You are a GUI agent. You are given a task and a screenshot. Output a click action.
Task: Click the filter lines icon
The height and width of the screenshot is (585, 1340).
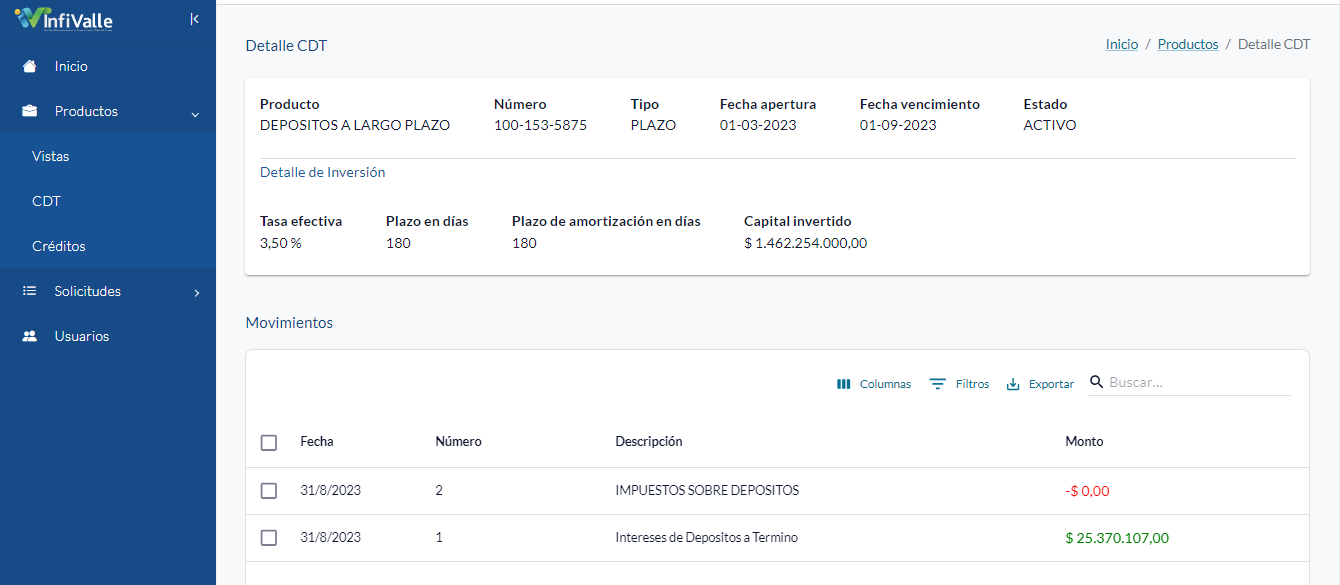[x=938, y=384]
